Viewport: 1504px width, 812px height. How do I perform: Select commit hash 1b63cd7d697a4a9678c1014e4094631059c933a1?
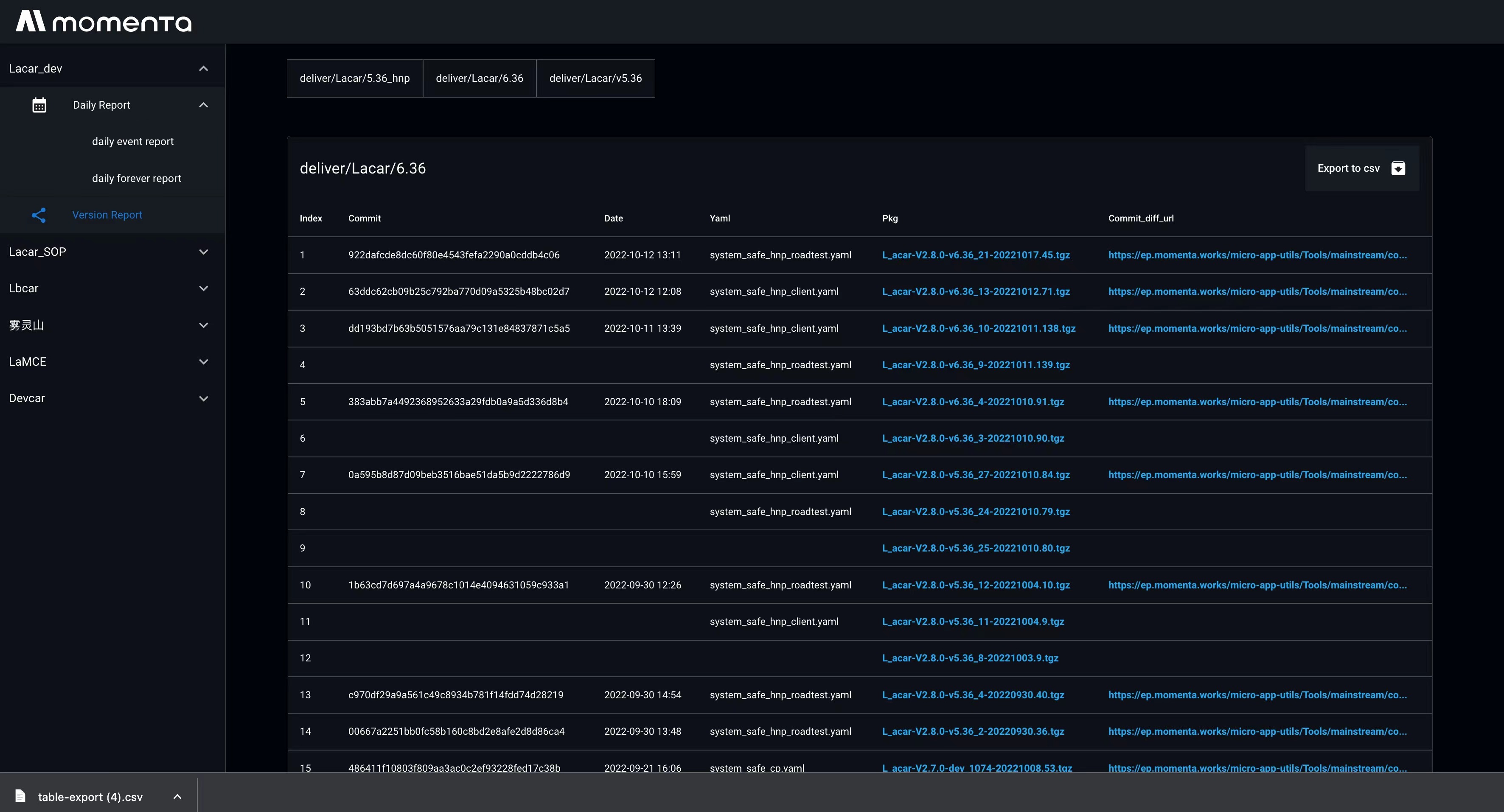click(458, 585)
